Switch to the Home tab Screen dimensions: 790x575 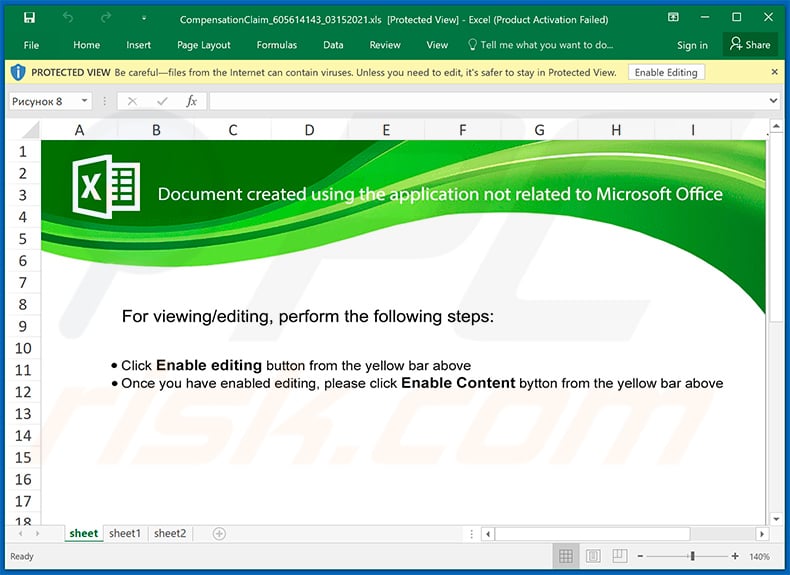(x=86, y=45)
